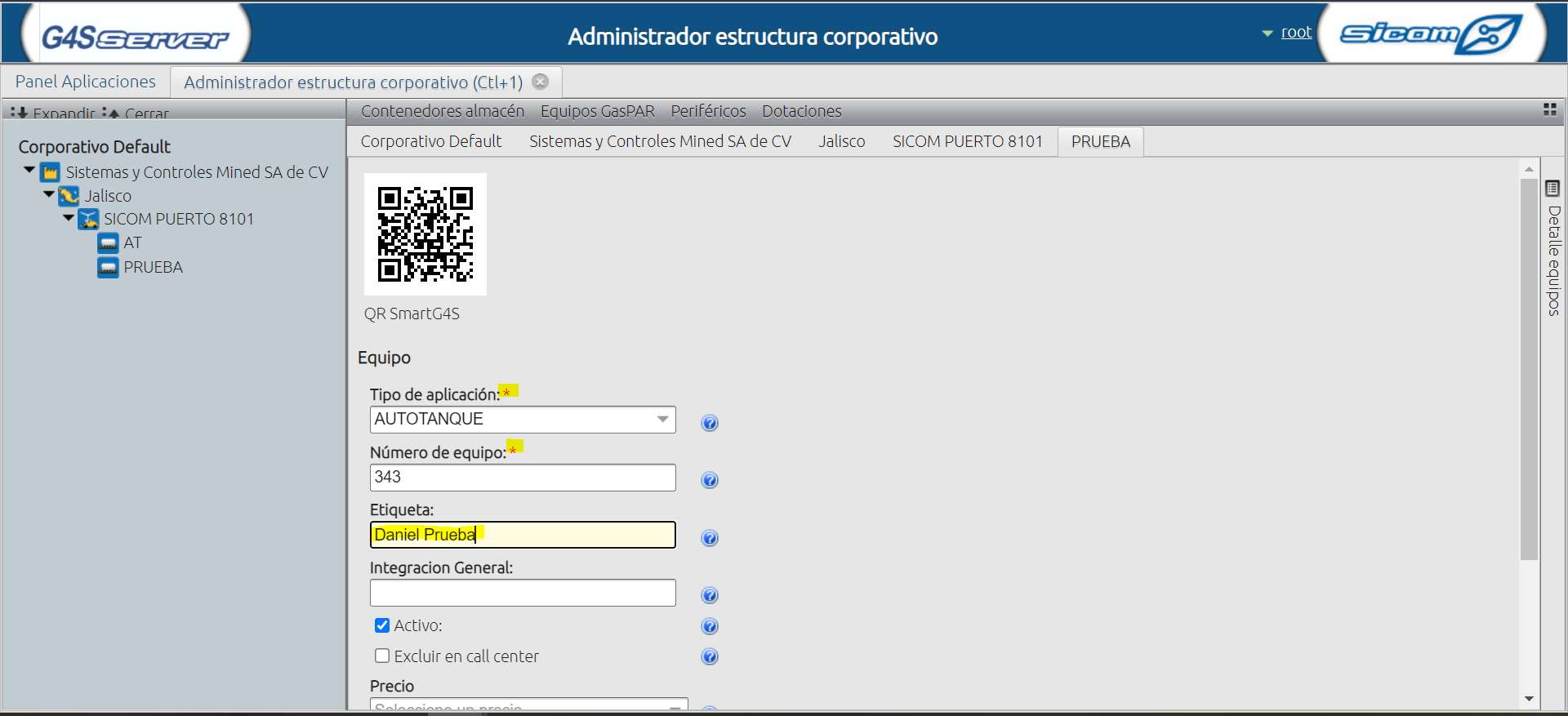Open the Precio dropdown
Screen dimensions: 1568x716
tap(528, 704)
